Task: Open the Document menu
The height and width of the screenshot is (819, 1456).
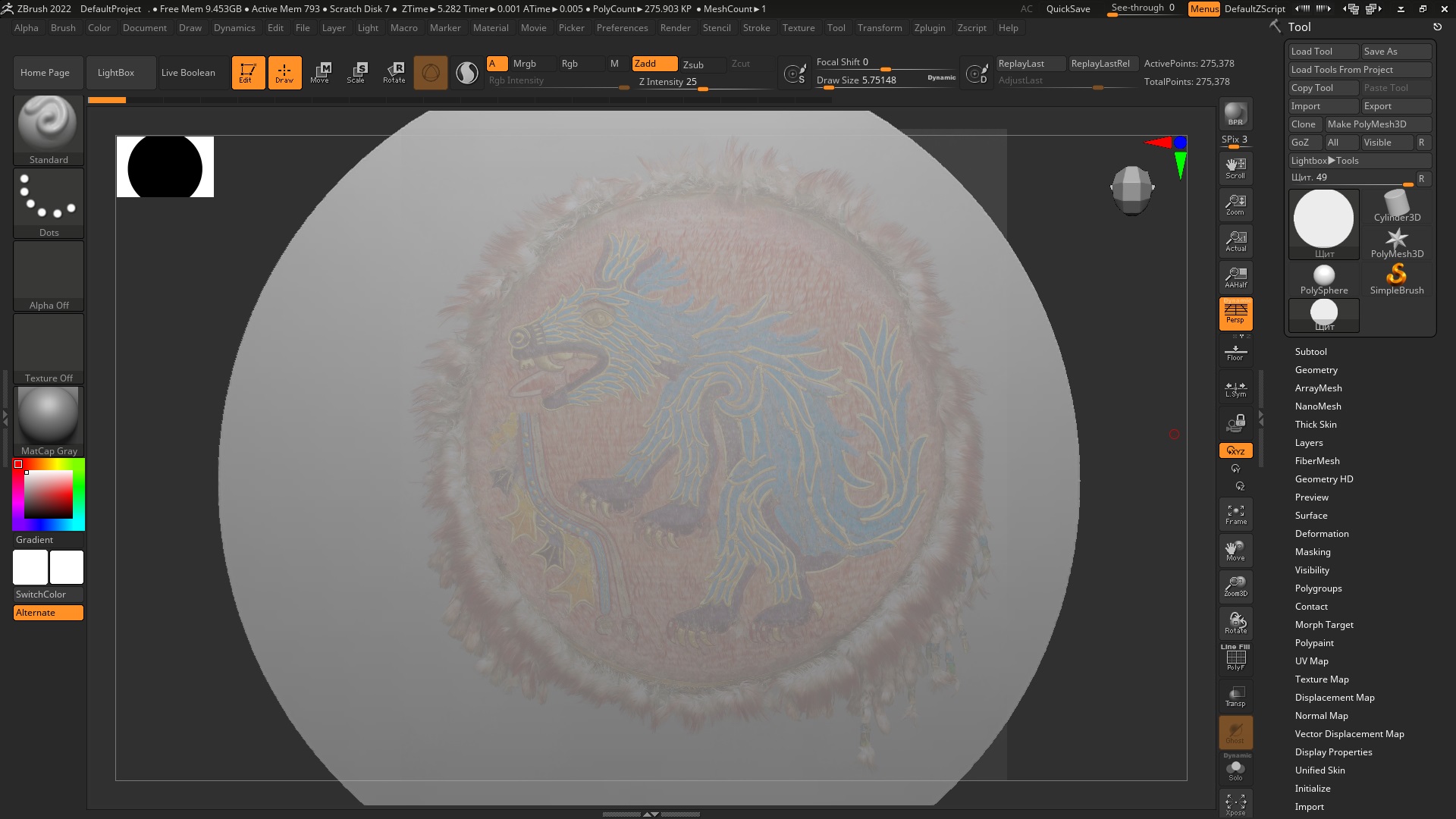Action: (x=144, y=28)
